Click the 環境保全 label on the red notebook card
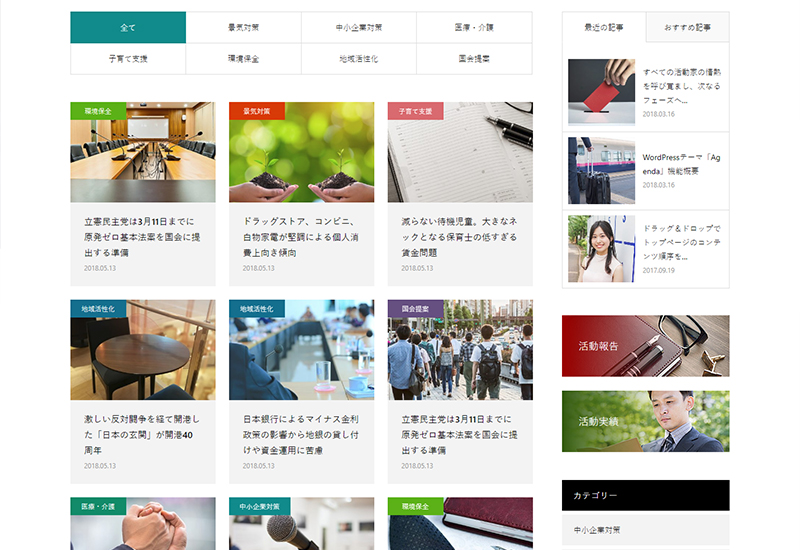800x550 pixels. 415,506
